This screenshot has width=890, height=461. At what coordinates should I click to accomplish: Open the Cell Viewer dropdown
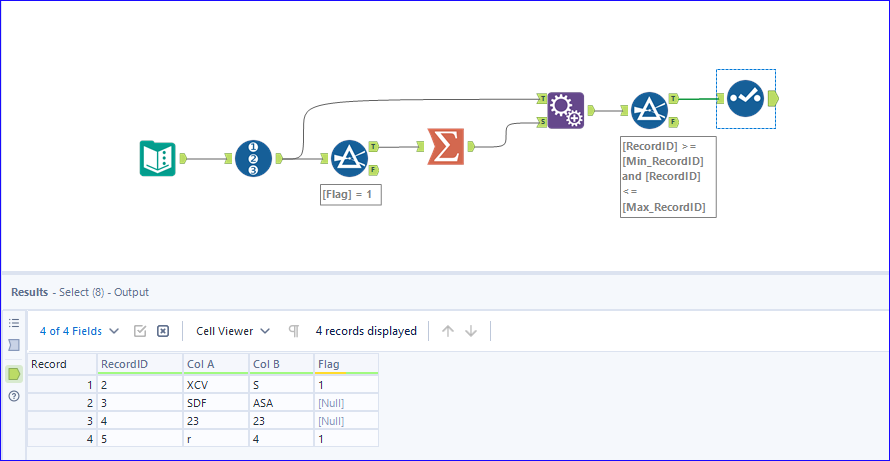coord(233,331)
